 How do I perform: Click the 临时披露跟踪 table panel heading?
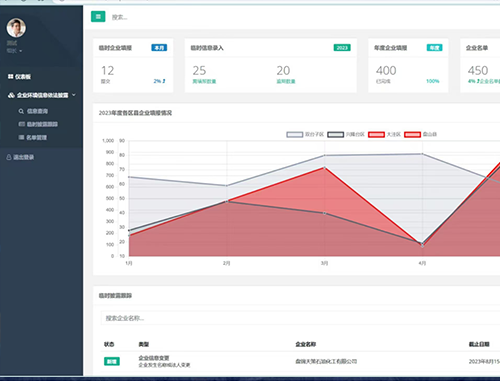click(x=115, y=296)
